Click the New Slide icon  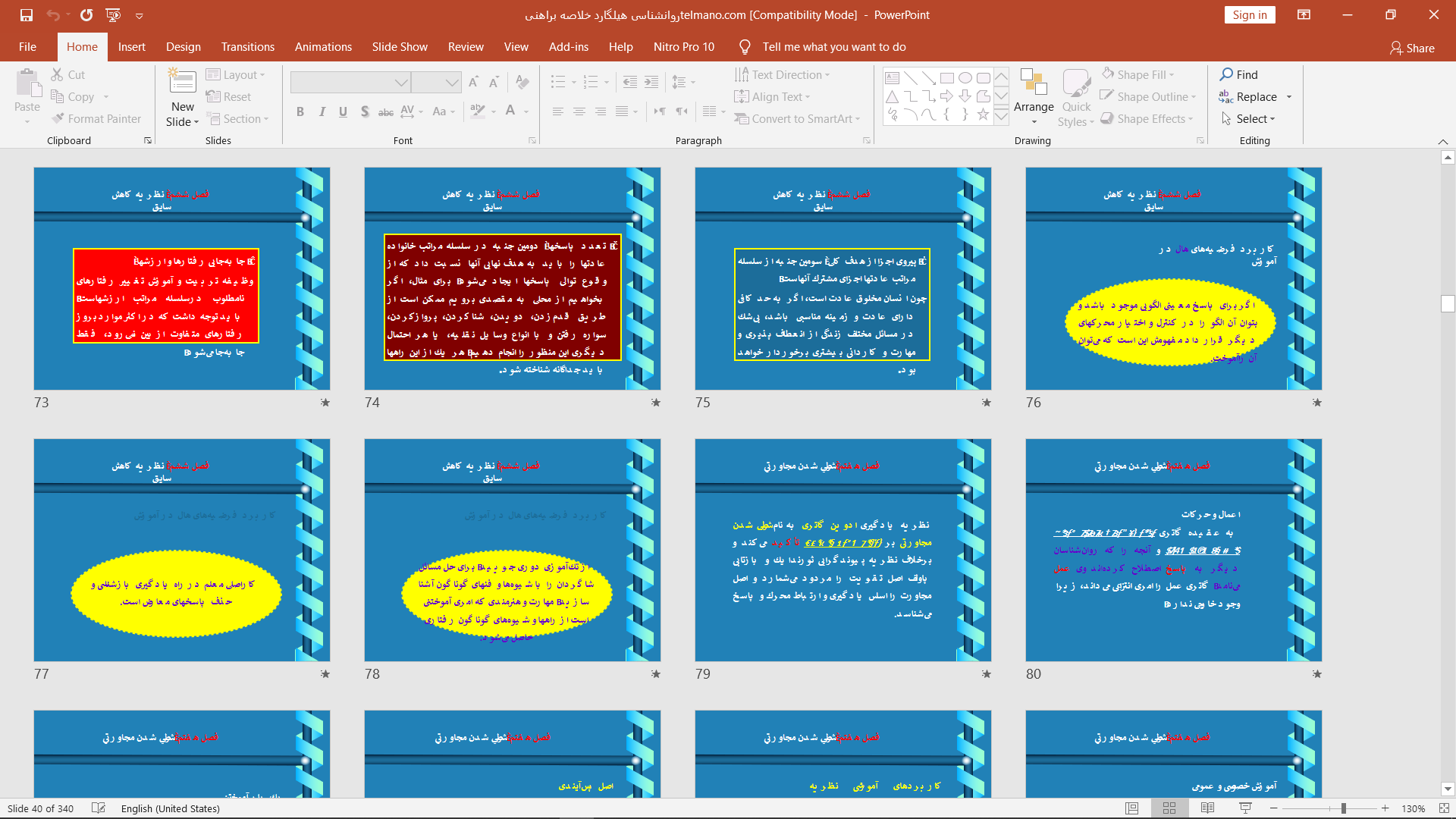click(182, 82)
